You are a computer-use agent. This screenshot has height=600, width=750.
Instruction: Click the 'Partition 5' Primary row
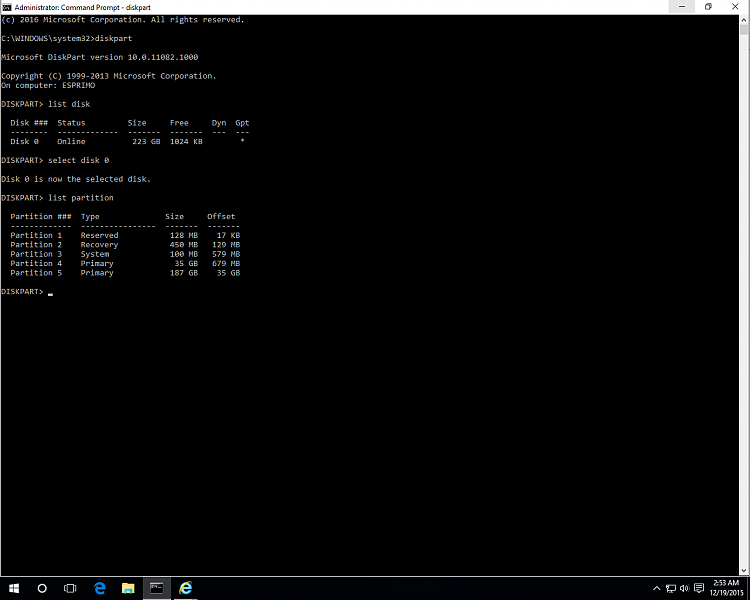coord(125,273)
